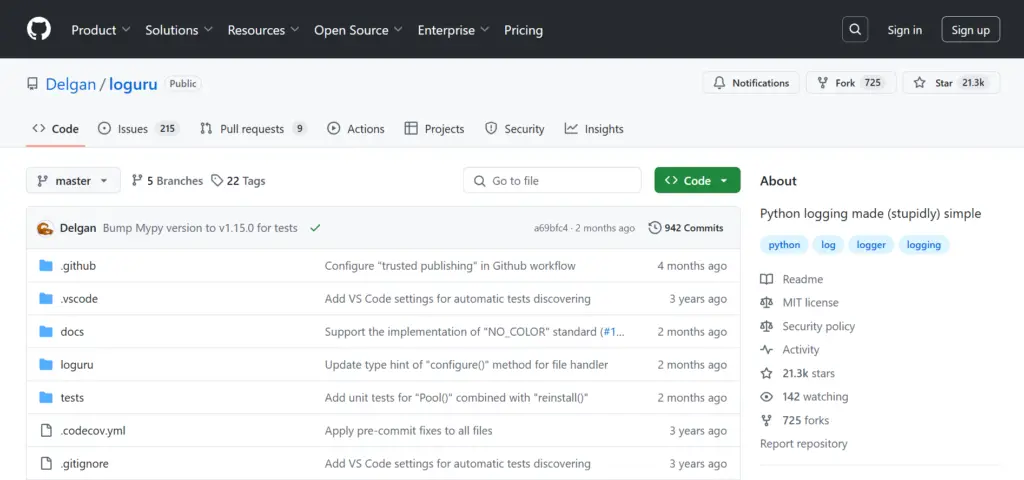Open the .gitignore file name

coord(84,464)
